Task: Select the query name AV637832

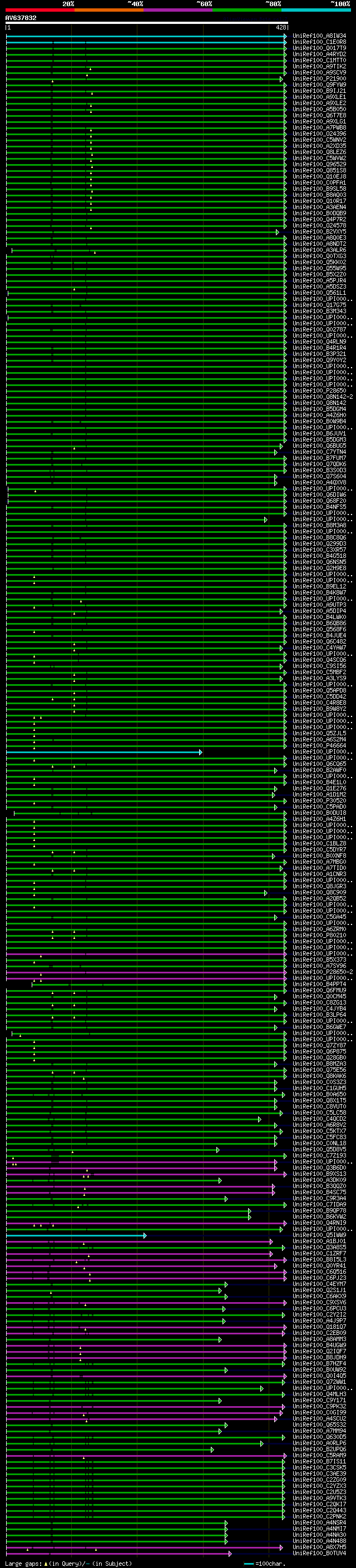Action: point(21,18)
